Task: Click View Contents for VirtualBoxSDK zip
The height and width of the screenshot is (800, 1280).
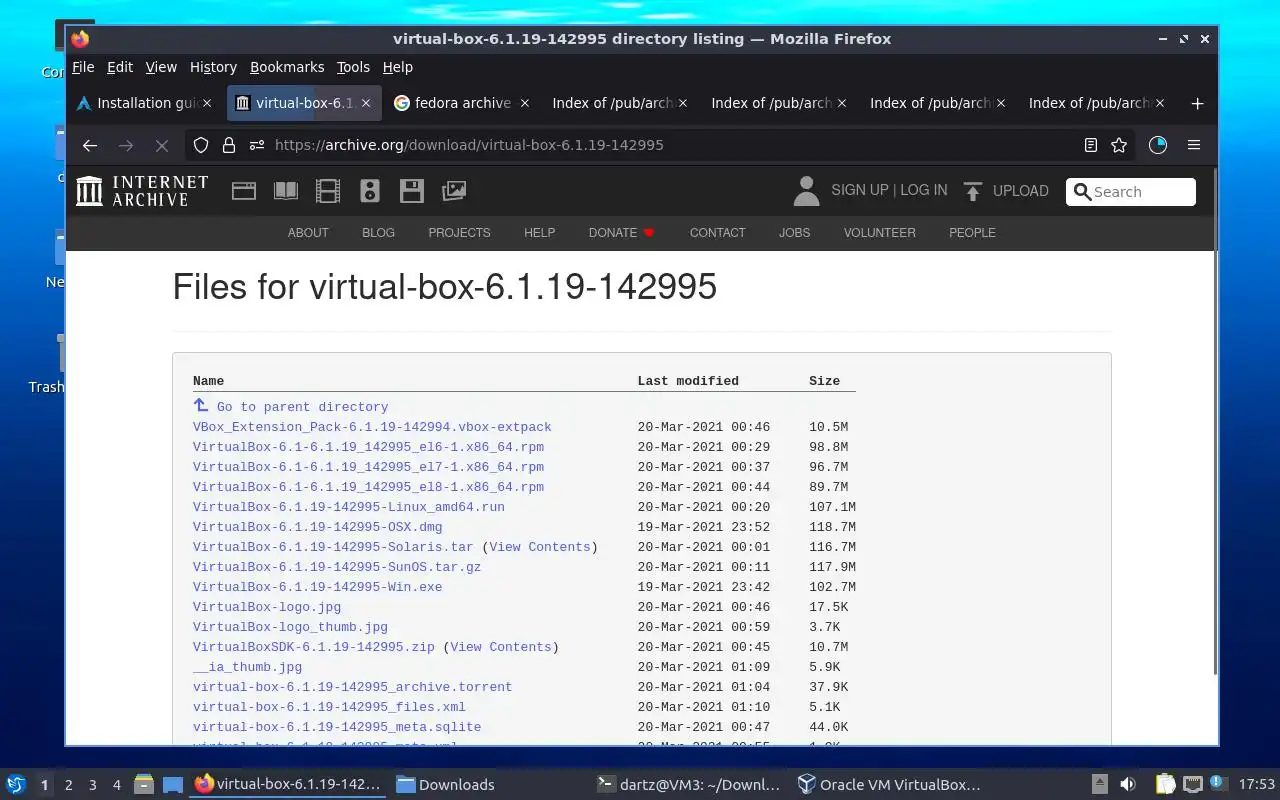Action: (501, 647)
